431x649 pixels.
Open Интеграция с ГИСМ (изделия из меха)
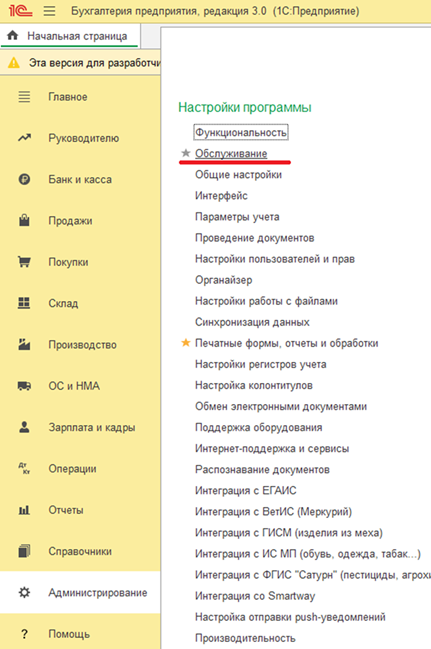289,533
